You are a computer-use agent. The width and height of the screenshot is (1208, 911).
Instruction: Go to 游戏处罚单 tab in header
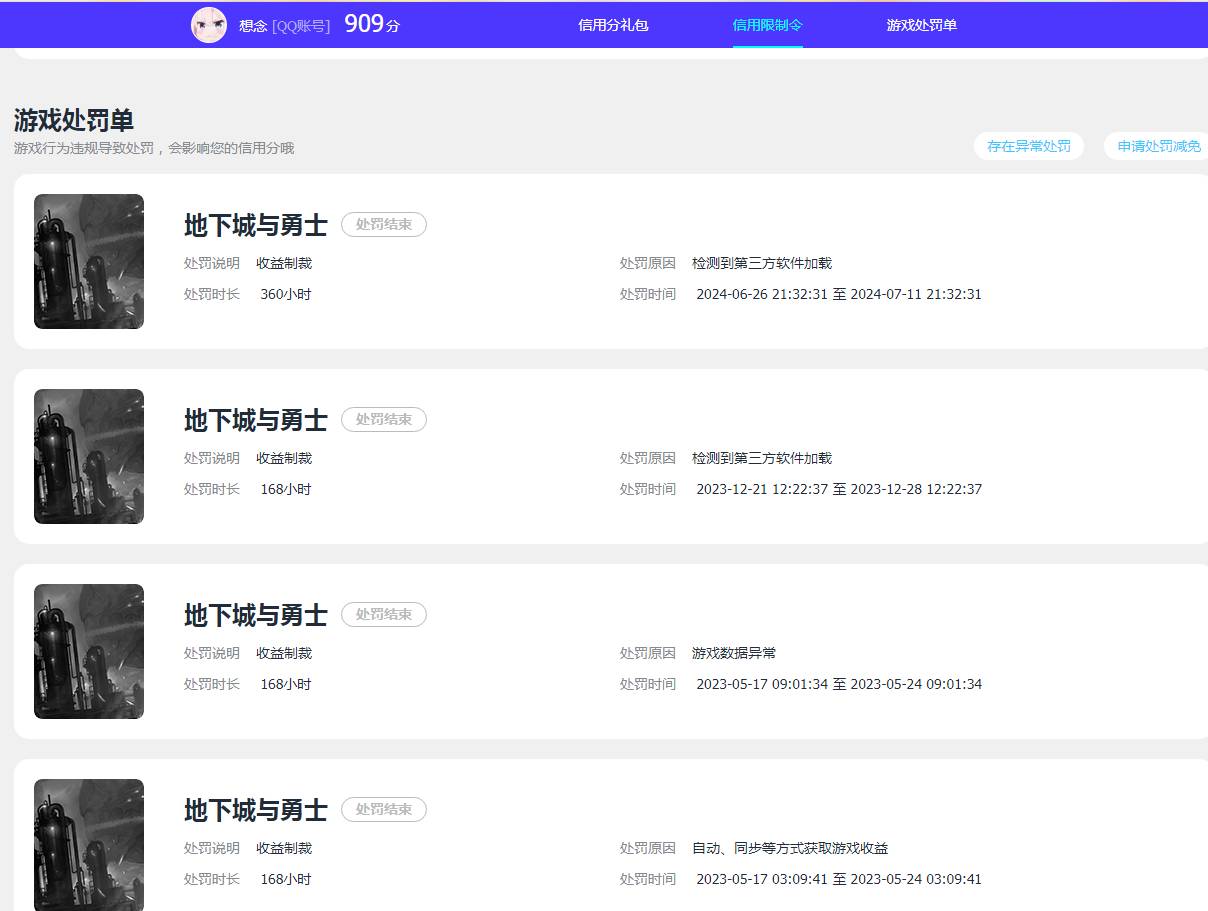pyautogui.click(x=921, y=25)
